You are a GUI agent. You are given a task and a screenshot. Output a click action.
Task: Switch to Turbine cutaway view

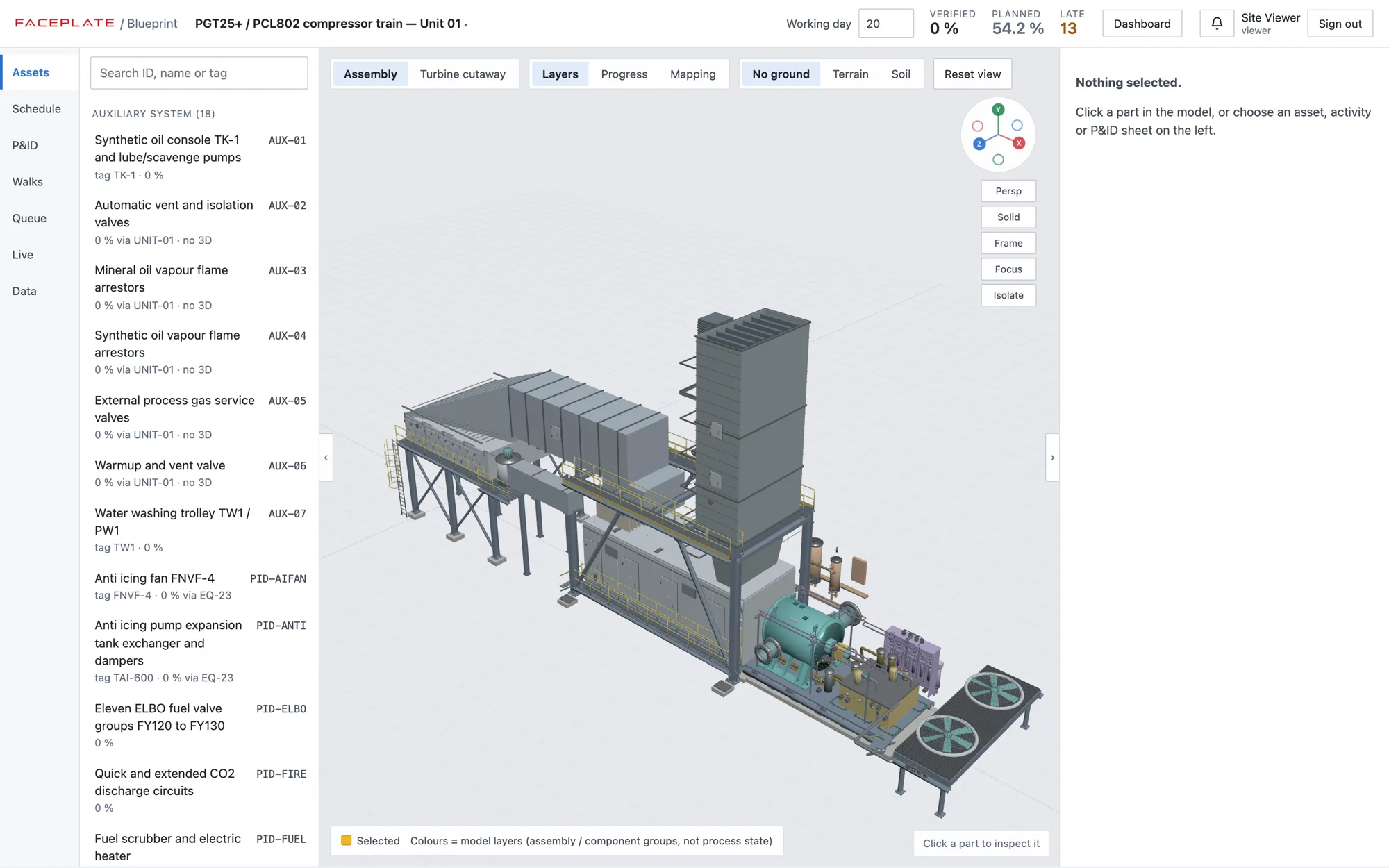click(463, 74)
